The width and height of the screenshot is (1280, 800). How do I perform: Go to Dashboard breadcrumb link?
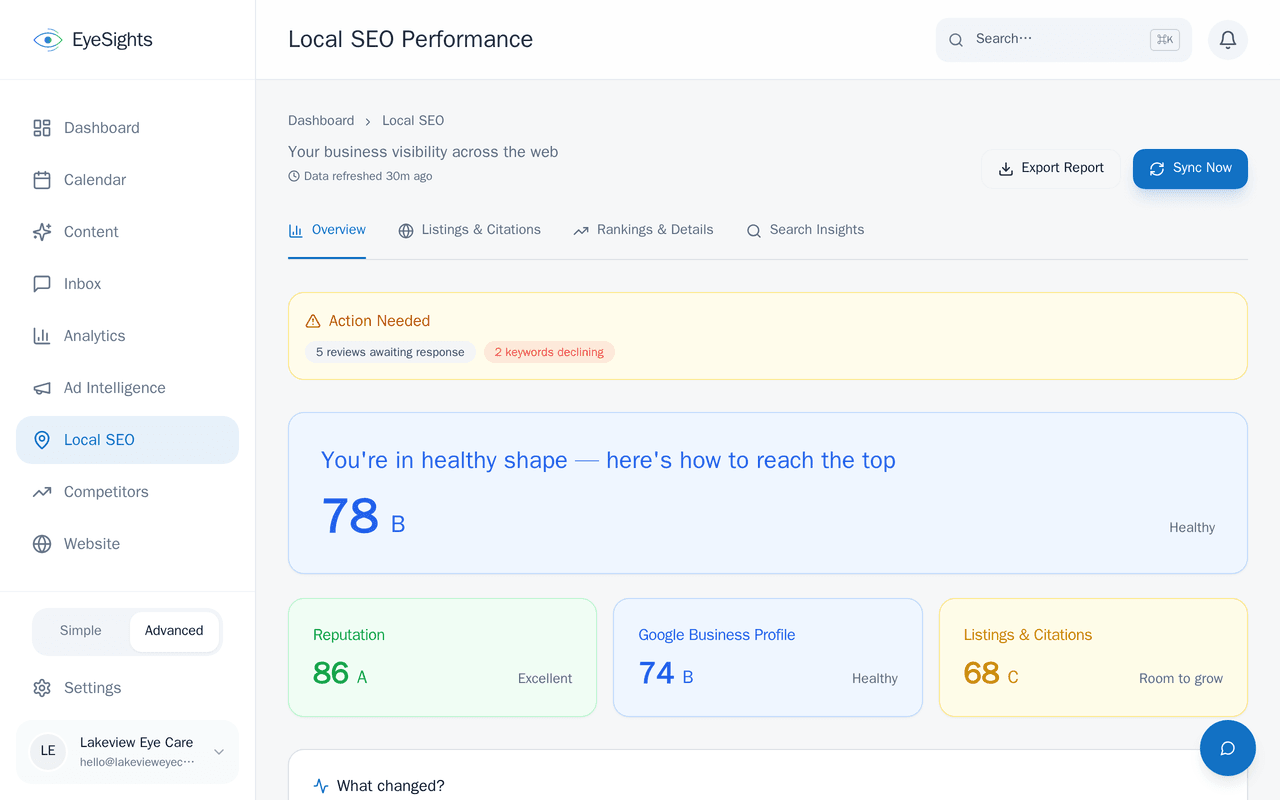(x=321, y=121)
